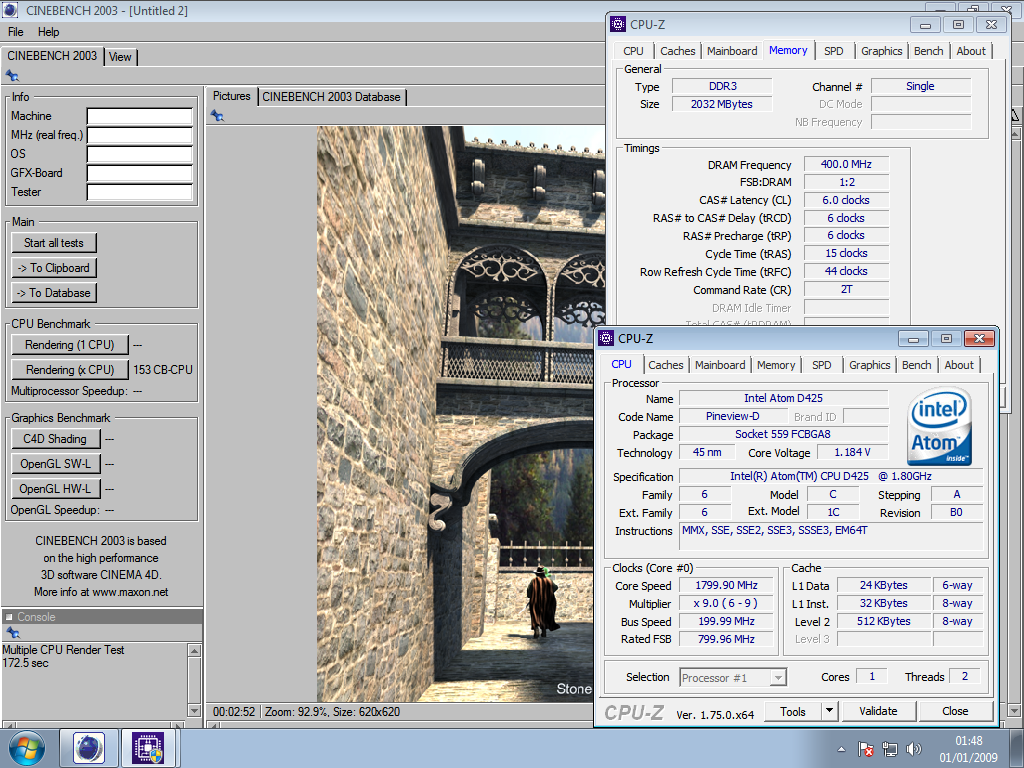Show hidden system tray icons arrow
The width and height of the screenshot is (1024, 768).
[x=841, y=749]
